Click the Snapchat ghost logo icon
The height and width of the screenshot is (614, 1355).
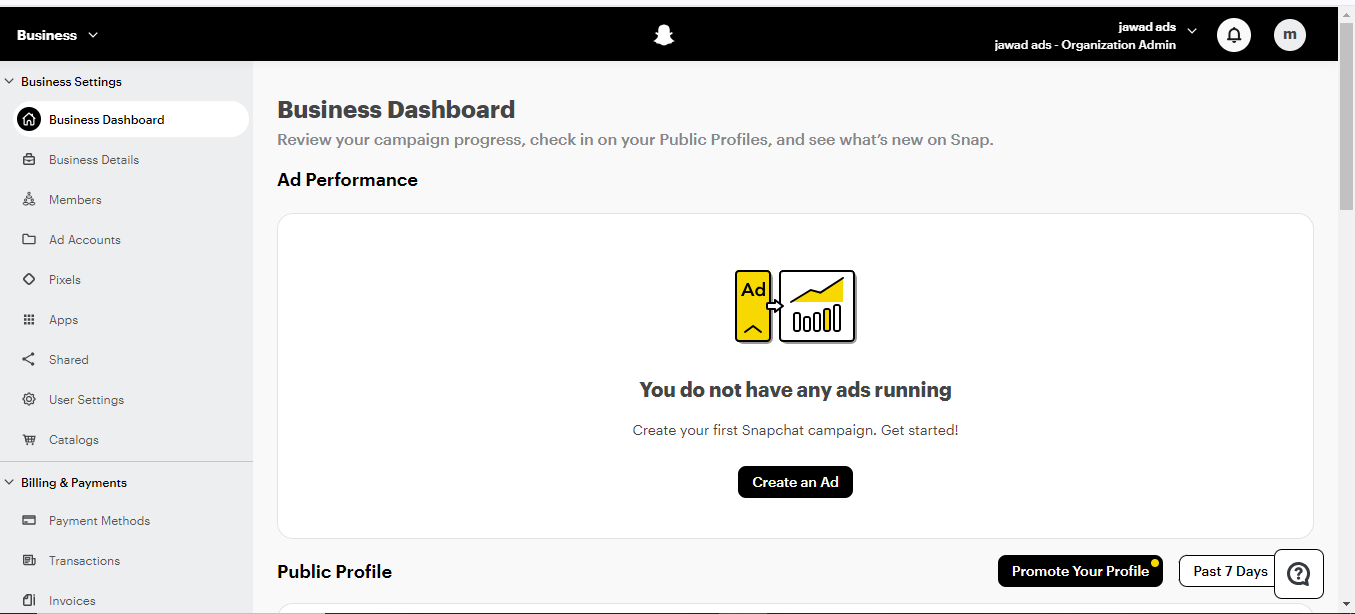[x=663, y=36]
